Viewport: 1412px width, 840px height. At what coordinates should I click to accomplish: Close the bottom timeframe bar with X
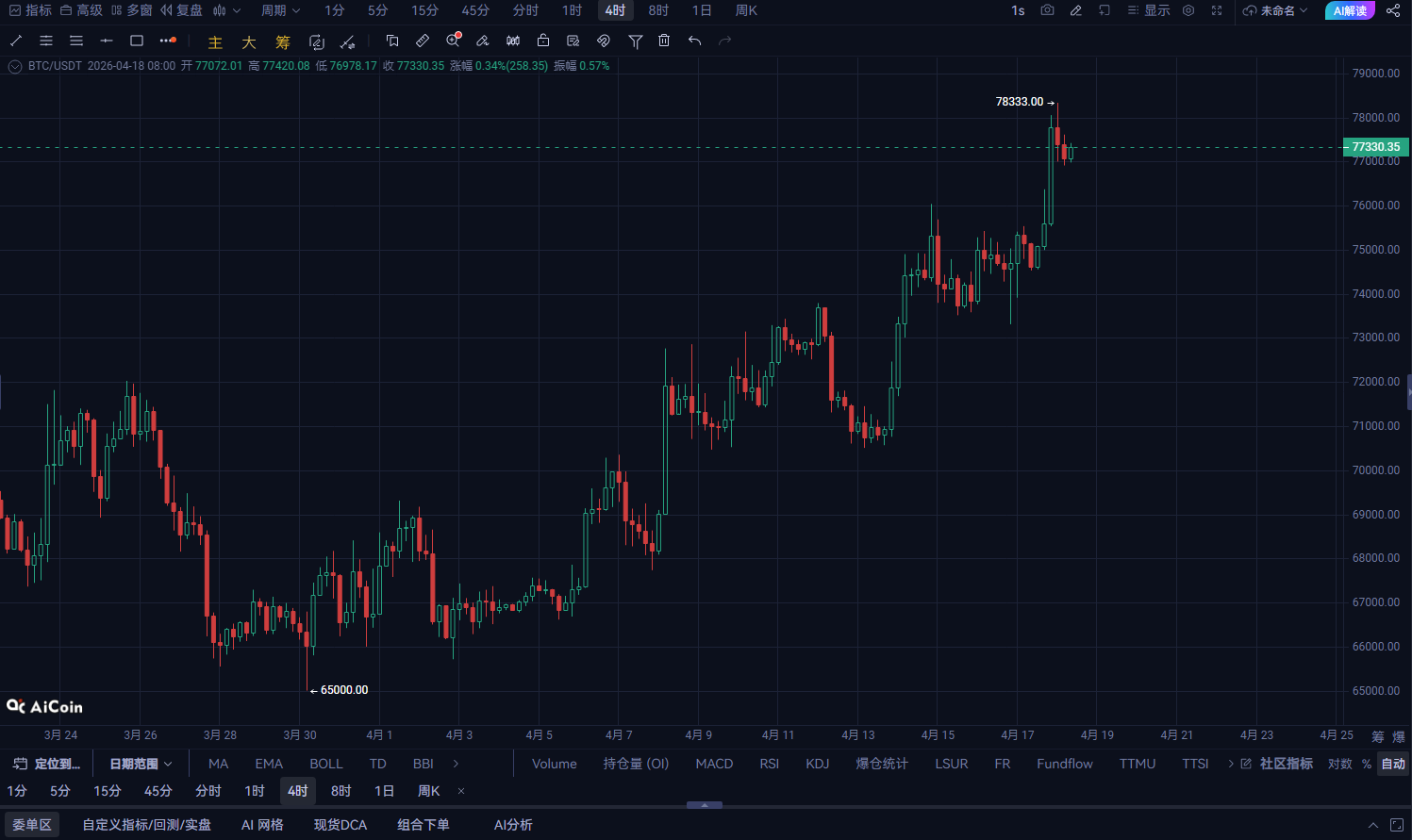click(x=461, y=791)
